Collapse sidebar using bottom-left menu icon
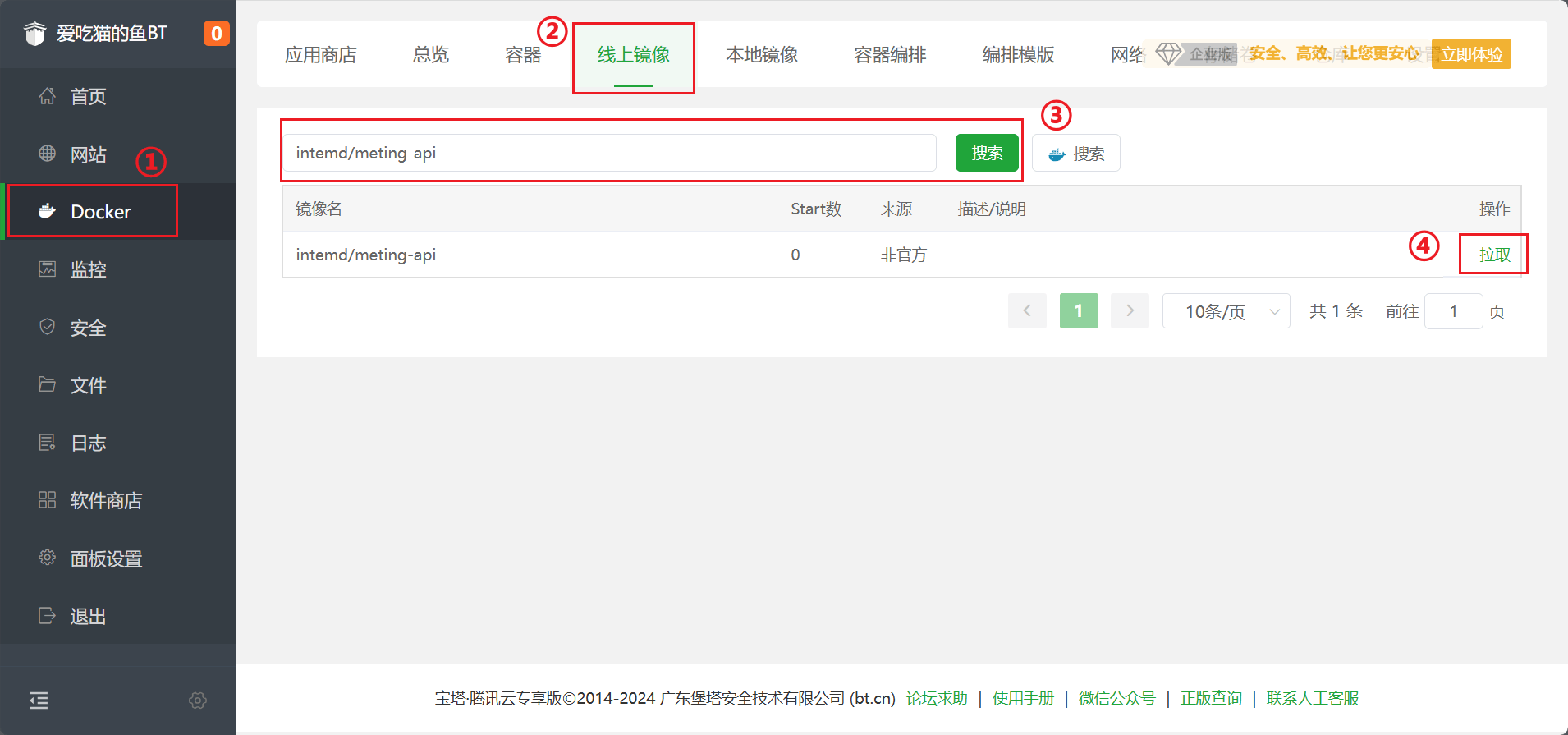Viewport: 1568px width, 735px height. click(x=39, y=701)
